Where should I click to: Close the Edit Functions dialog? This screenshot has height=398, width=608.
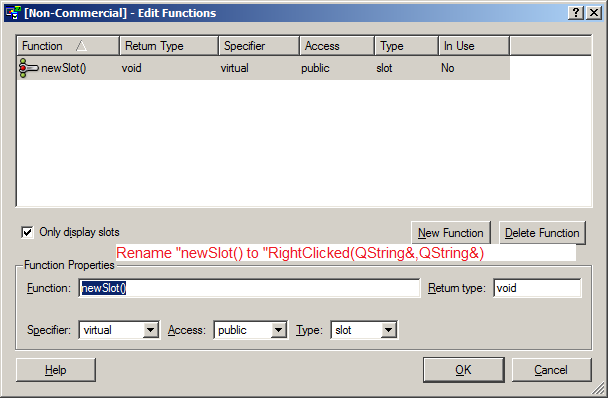tap(594, 13)
